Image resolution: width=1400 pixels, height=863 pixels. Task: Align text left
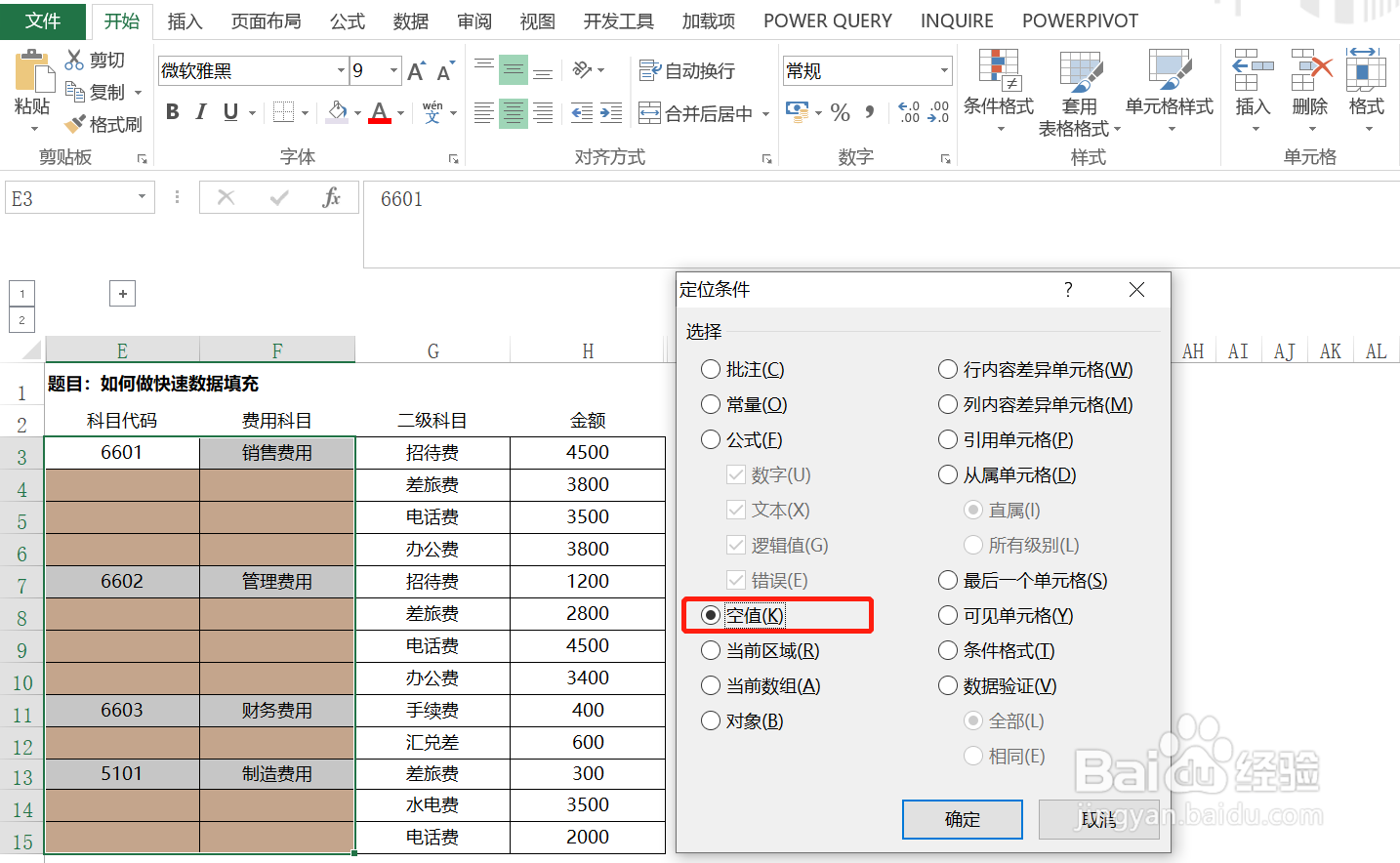tap(484, 113)
